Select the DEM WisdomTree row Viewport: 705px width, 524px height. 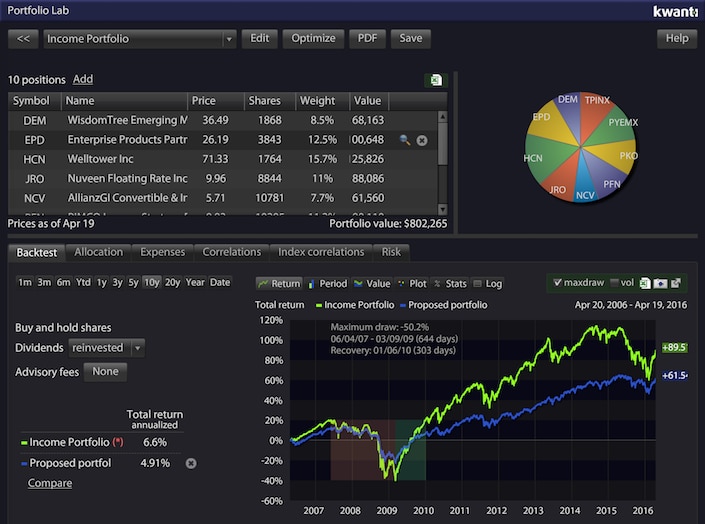coord(223,121)
